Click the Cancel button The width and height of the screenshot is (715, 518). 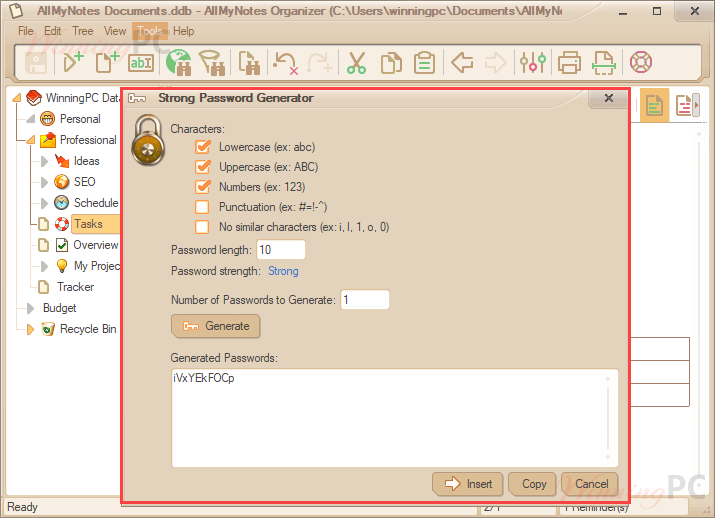(590, 484)
